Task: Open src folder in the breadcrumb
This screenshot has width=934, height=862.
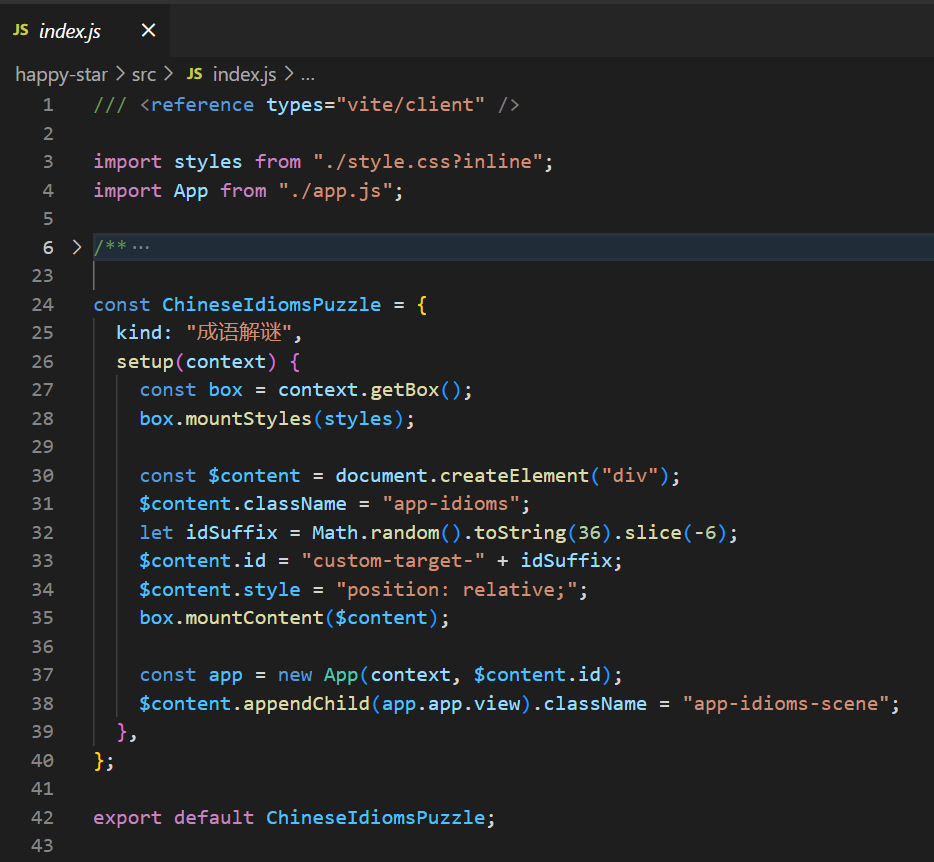Action: tap(144, 74)
